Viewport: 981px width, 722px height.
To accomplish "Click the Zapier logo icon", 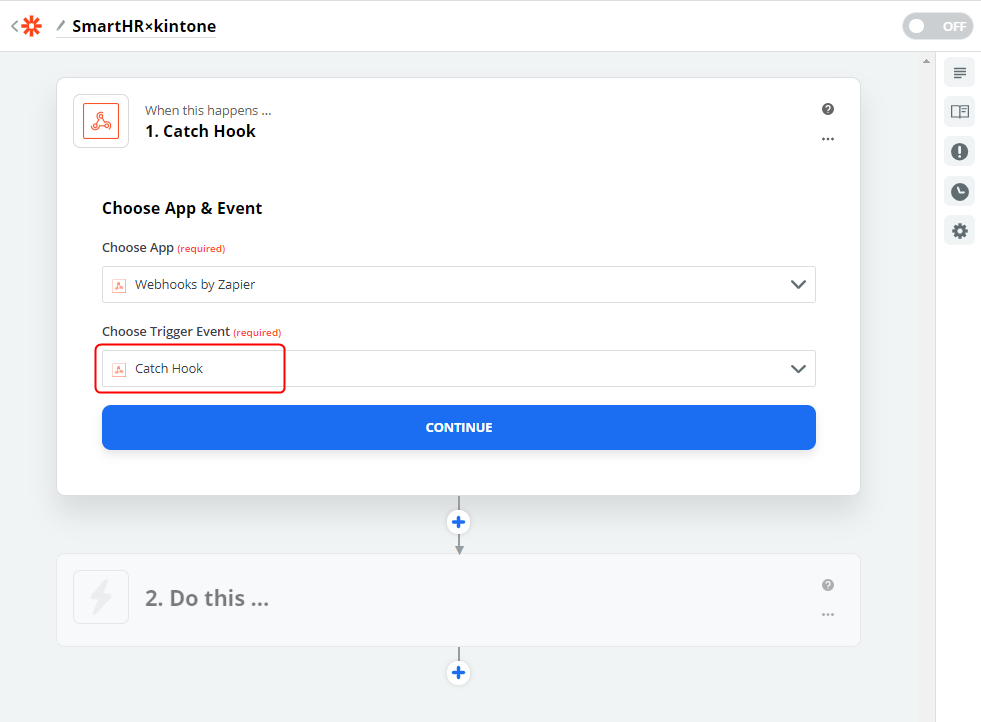I will tap(31, 26).
